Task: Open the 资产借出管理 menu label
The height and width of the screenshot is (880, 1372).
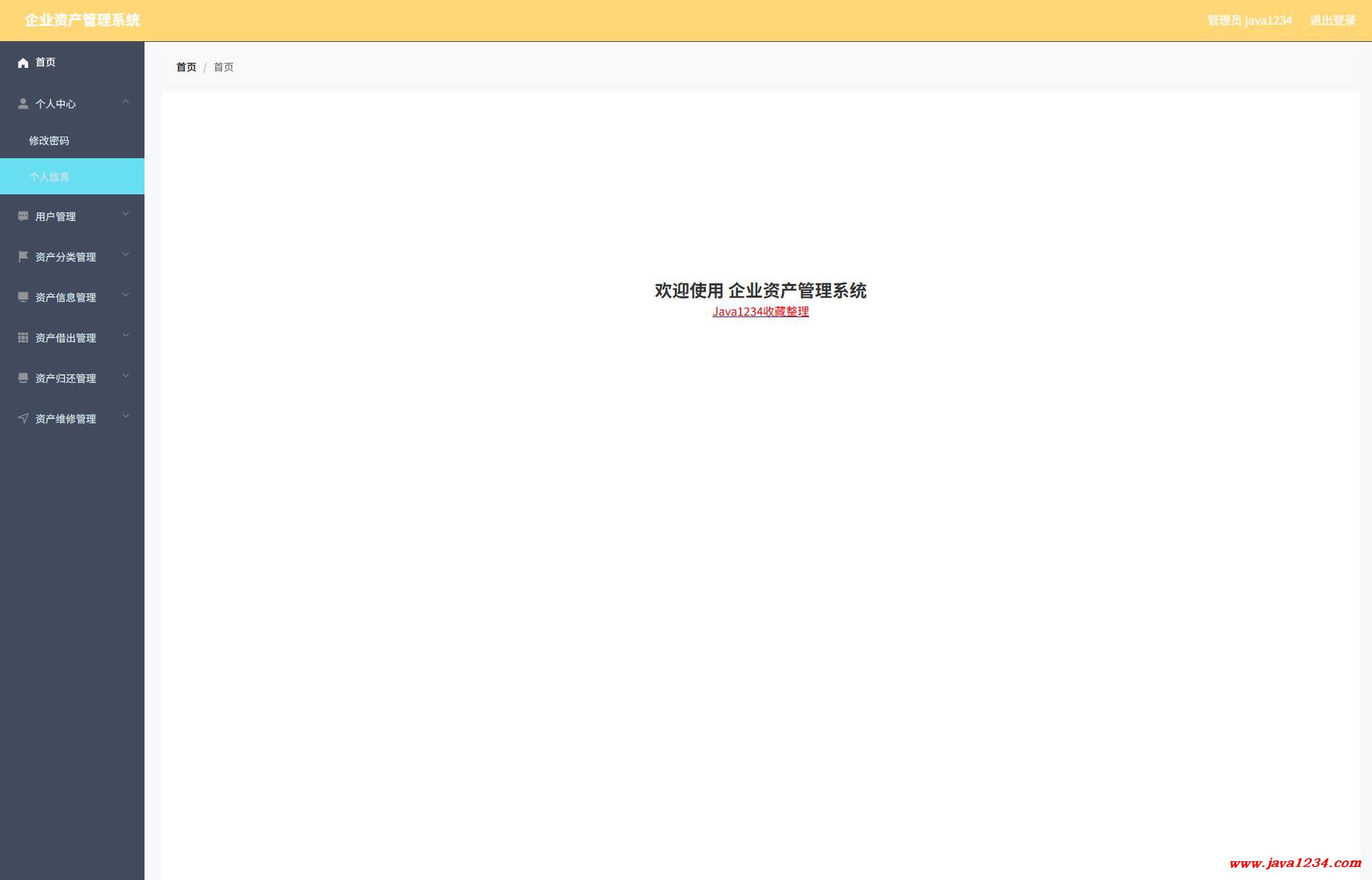Action: (x=66, y=338)
